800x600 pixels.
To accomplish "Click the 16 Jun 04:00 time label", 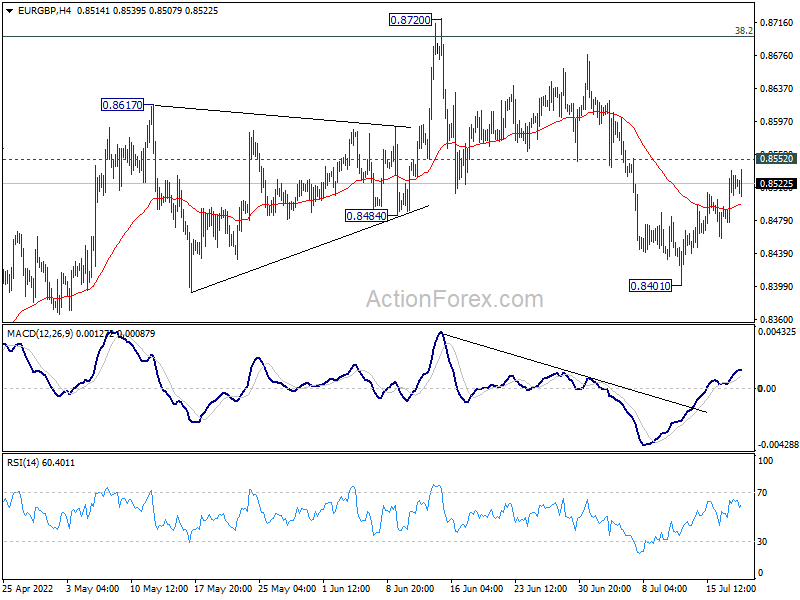I will 477,588.
